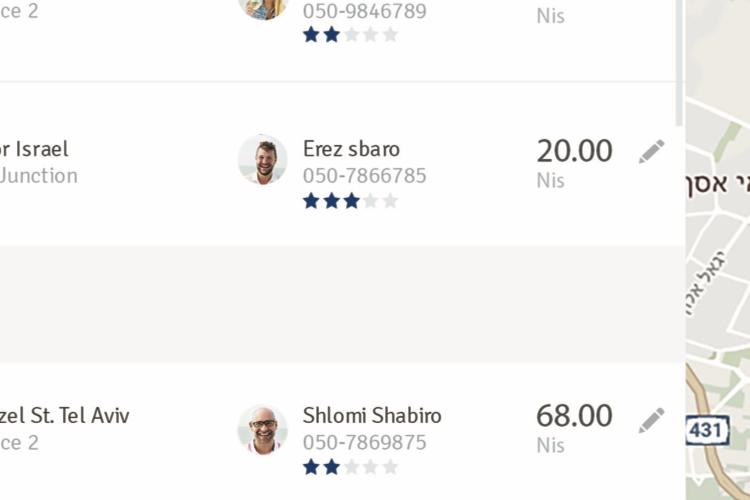Click the edit pencil for Erez sbaro
750x500 pixels.
(651, 151)
